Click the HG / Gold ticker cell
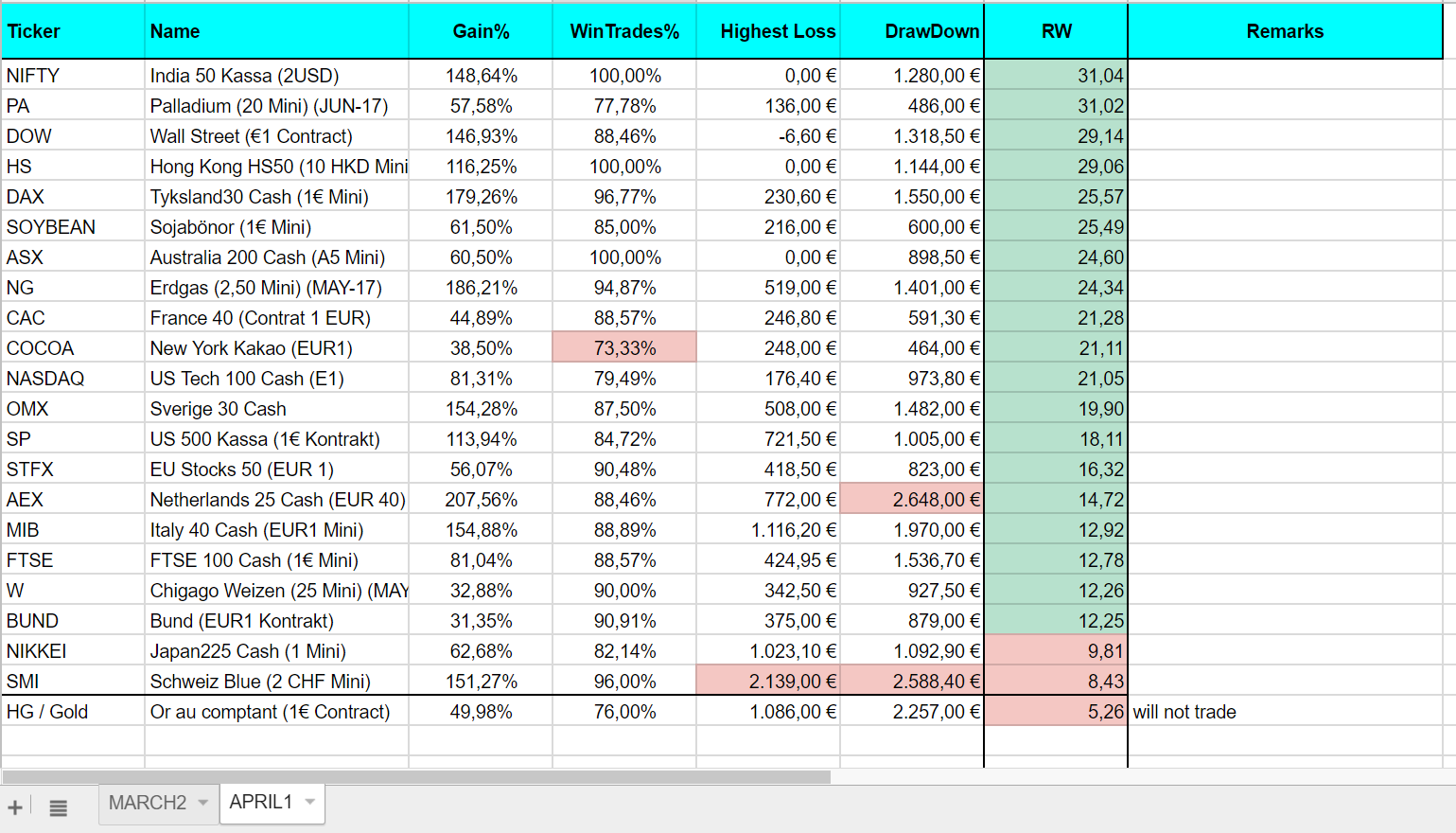Screen dimensions: 1456x833 tap(73, 712)
